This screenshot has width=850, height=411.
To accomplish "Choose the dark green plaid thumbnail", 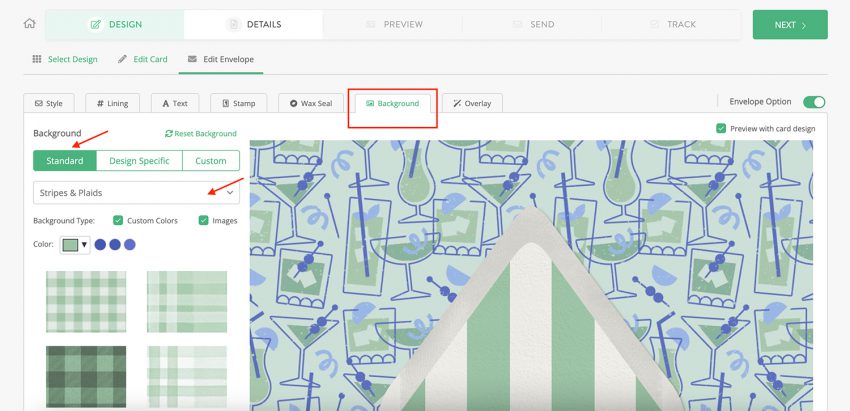I will (86, 376).
